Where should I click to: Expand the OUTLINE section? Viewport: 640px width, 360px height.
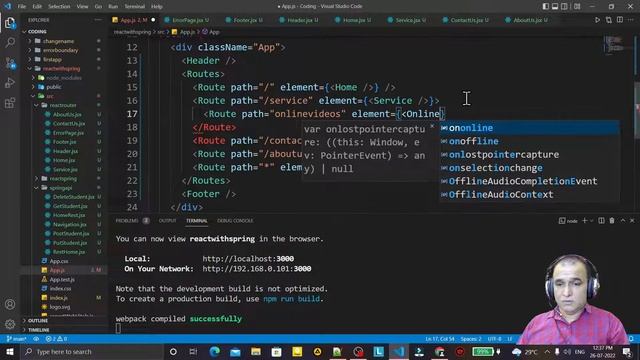point(38,320)
